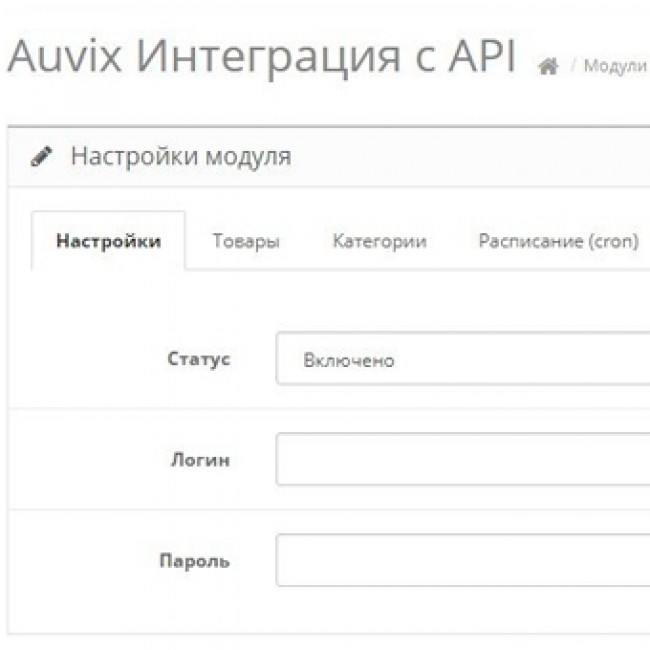This screenshot has height=650, width=650.
Task: Click the Настройки модуля panel heading text
Action: pos(181,157)
